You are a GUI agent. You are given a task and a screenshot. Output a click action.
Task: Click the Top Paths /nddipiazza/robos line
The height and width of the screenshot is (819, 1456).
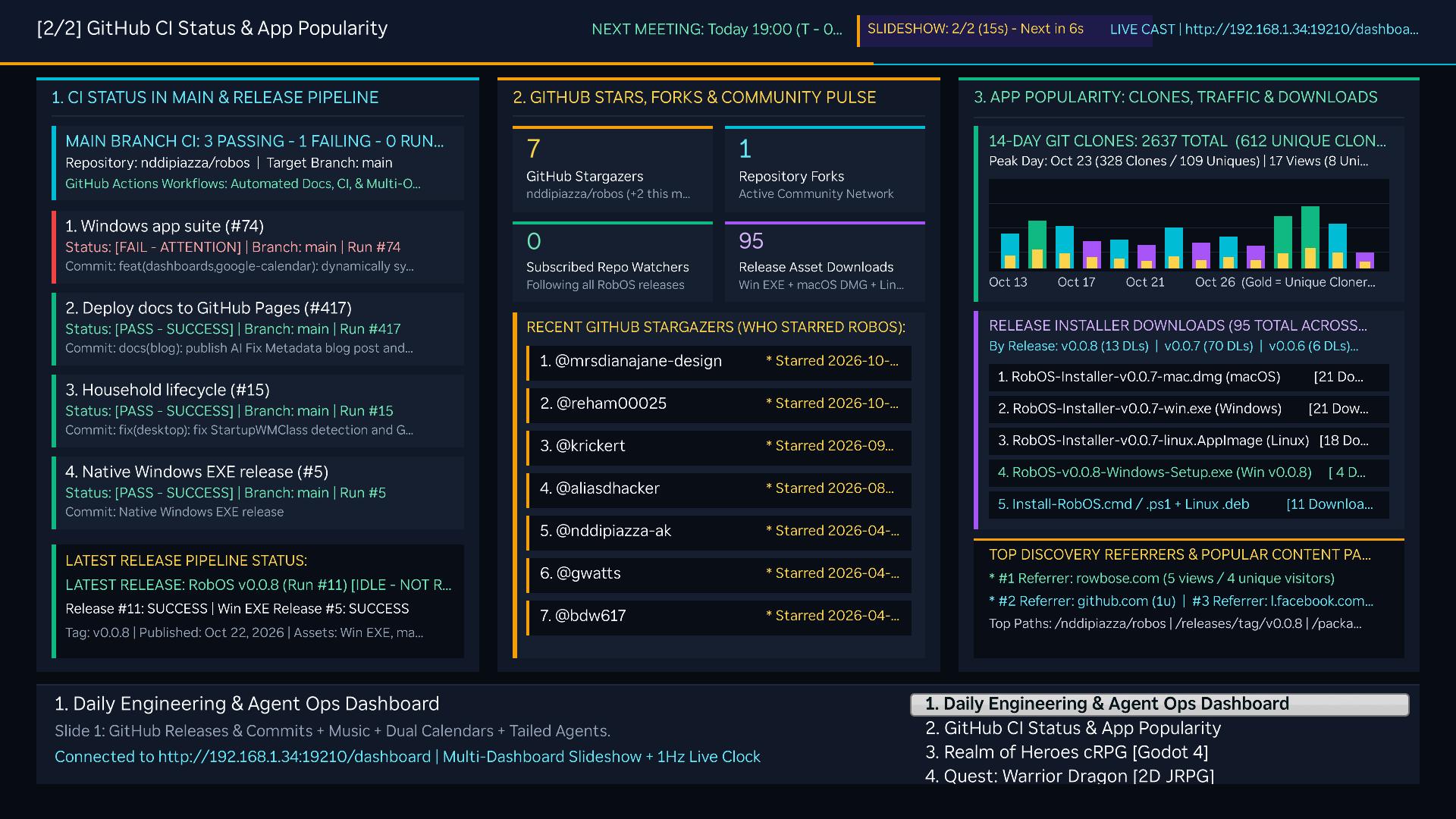[1175, 624]
